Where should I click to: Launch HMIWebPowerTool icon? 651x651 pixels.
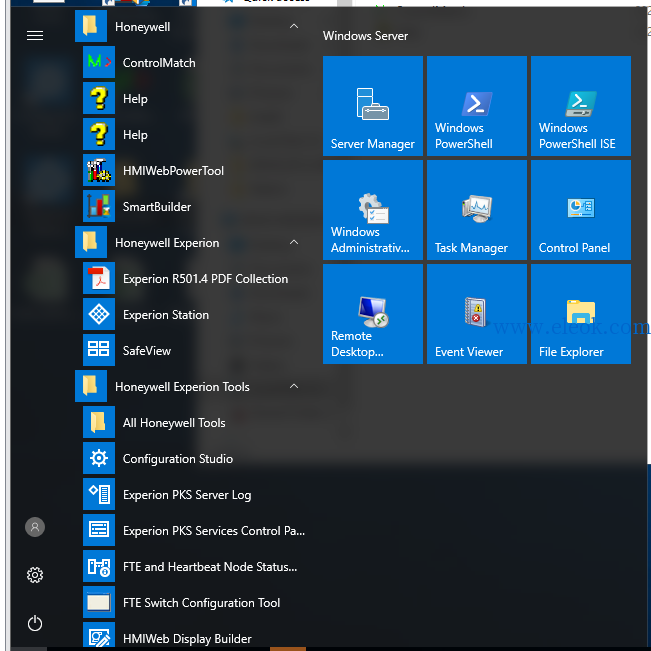[99, 170]
